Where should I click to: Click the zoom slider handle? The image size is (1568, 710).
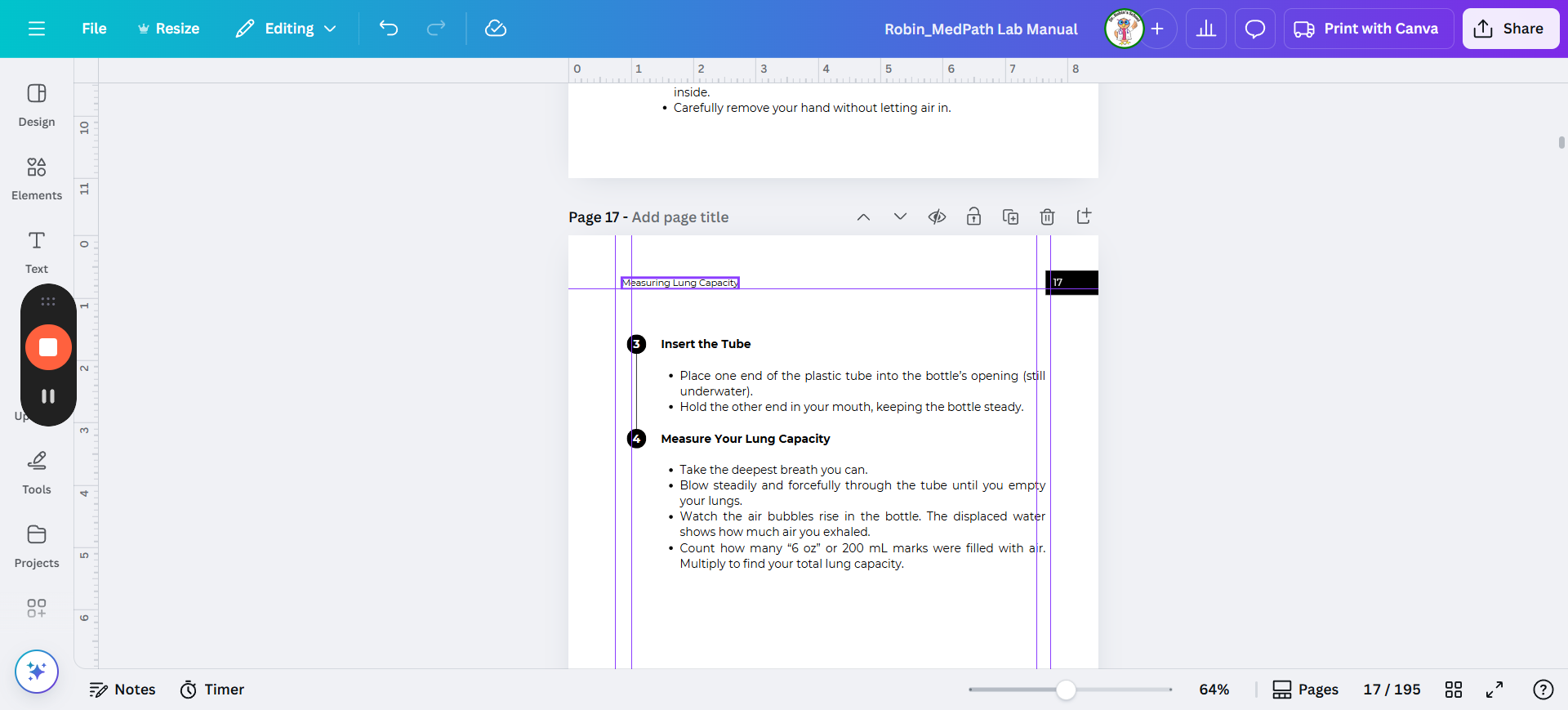[x=1066, y=690]
